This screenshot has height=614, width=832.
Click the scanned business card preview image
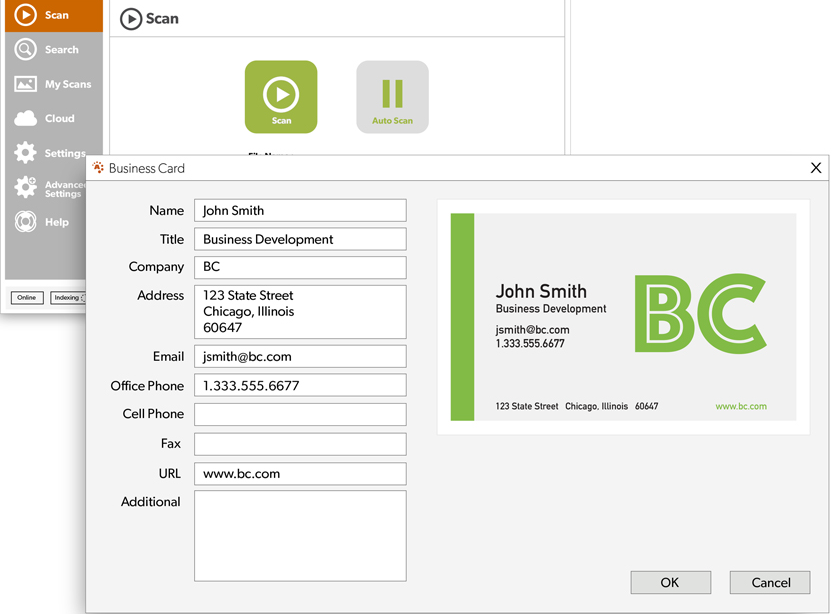click(623, 317)
